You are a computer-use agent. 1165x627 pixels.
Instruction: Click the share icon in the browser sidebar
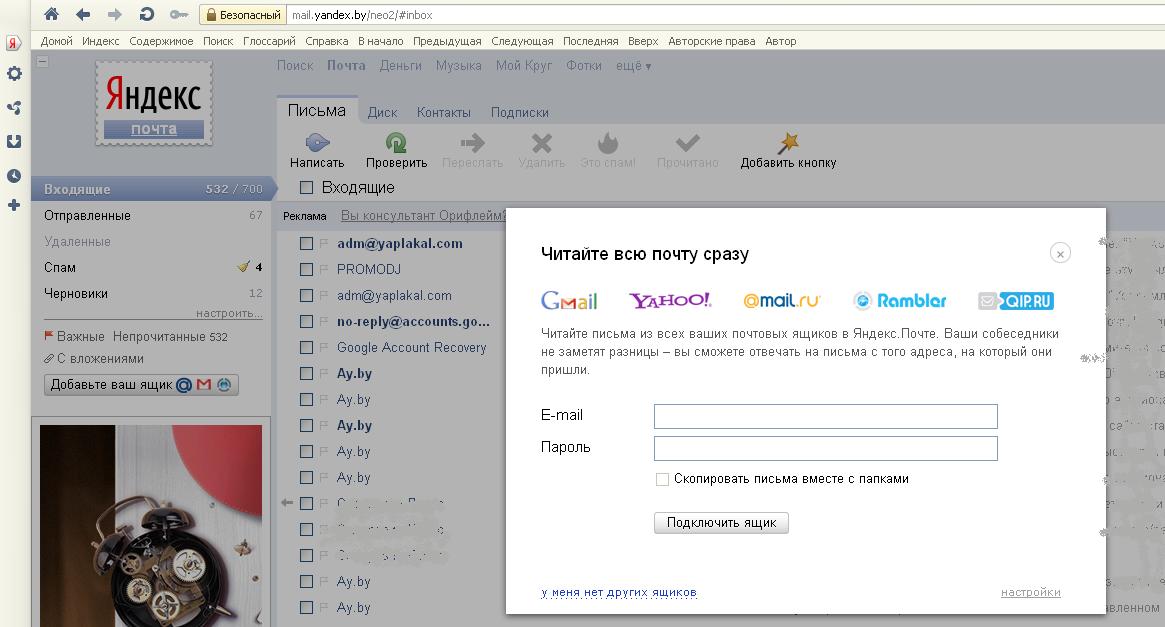pos(13,108)
